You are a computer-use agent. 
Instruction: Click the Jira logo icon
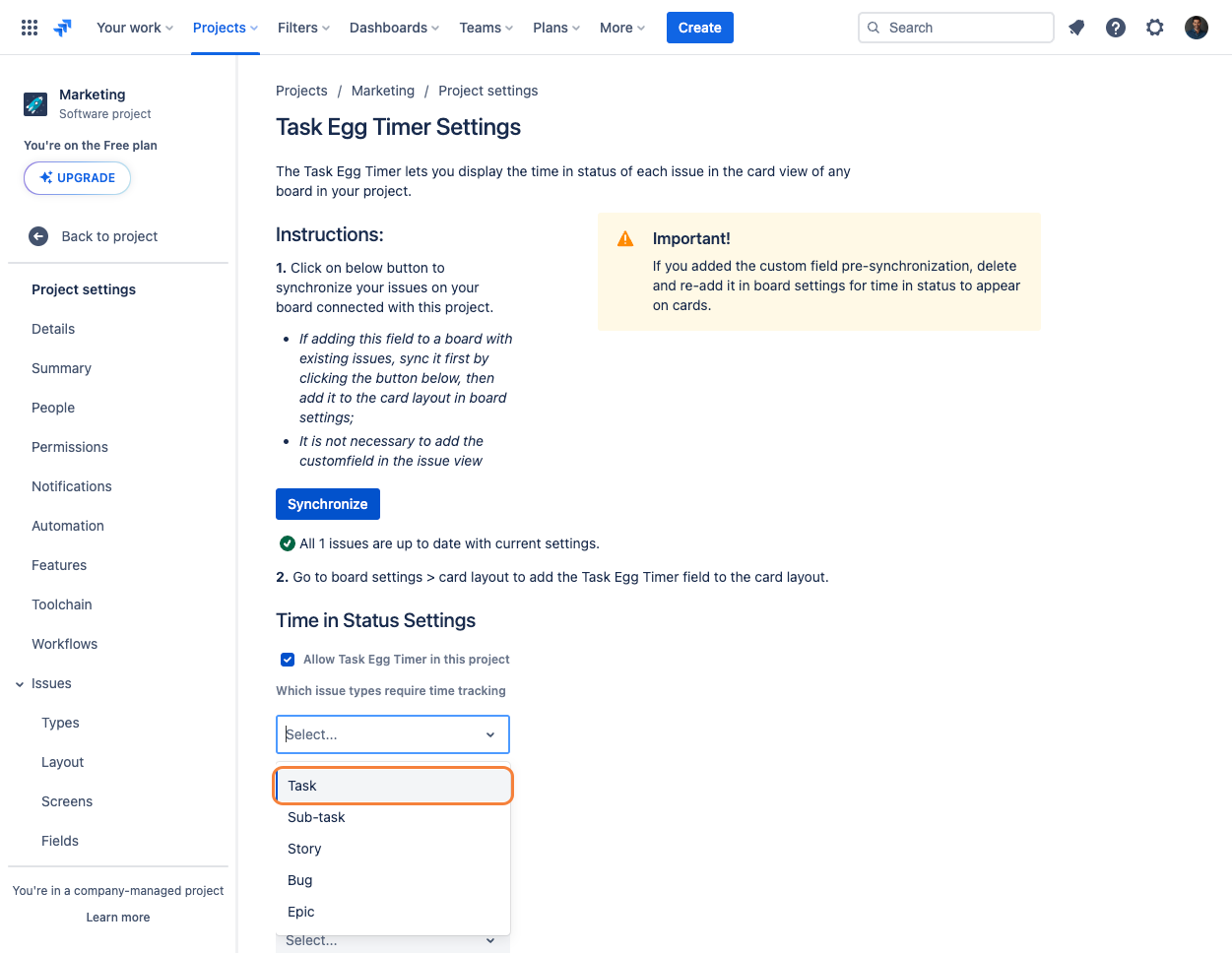tap(63, 28)
